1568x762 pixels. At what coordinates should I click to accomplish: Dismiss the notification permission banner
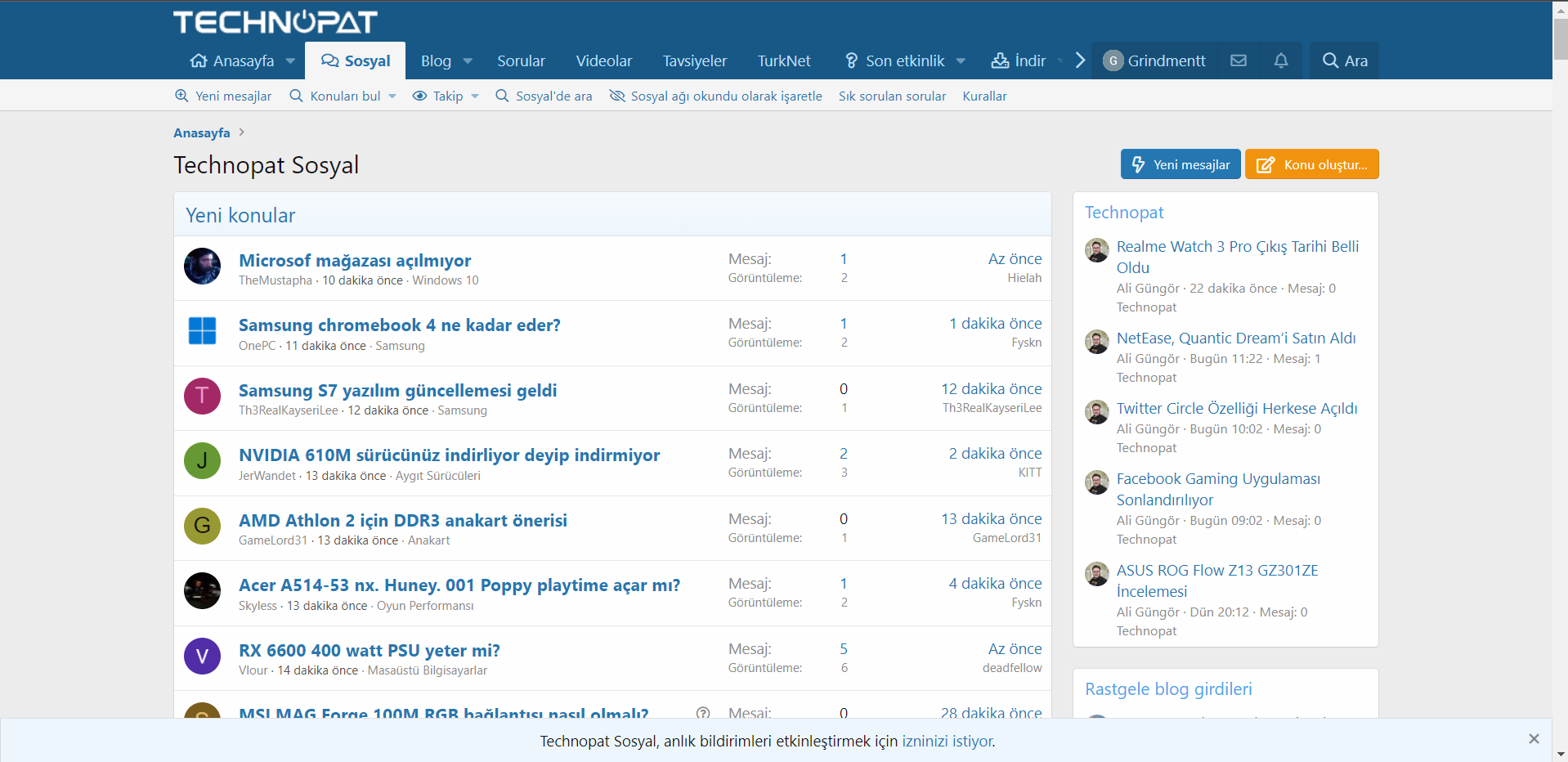coord(1534,738)
